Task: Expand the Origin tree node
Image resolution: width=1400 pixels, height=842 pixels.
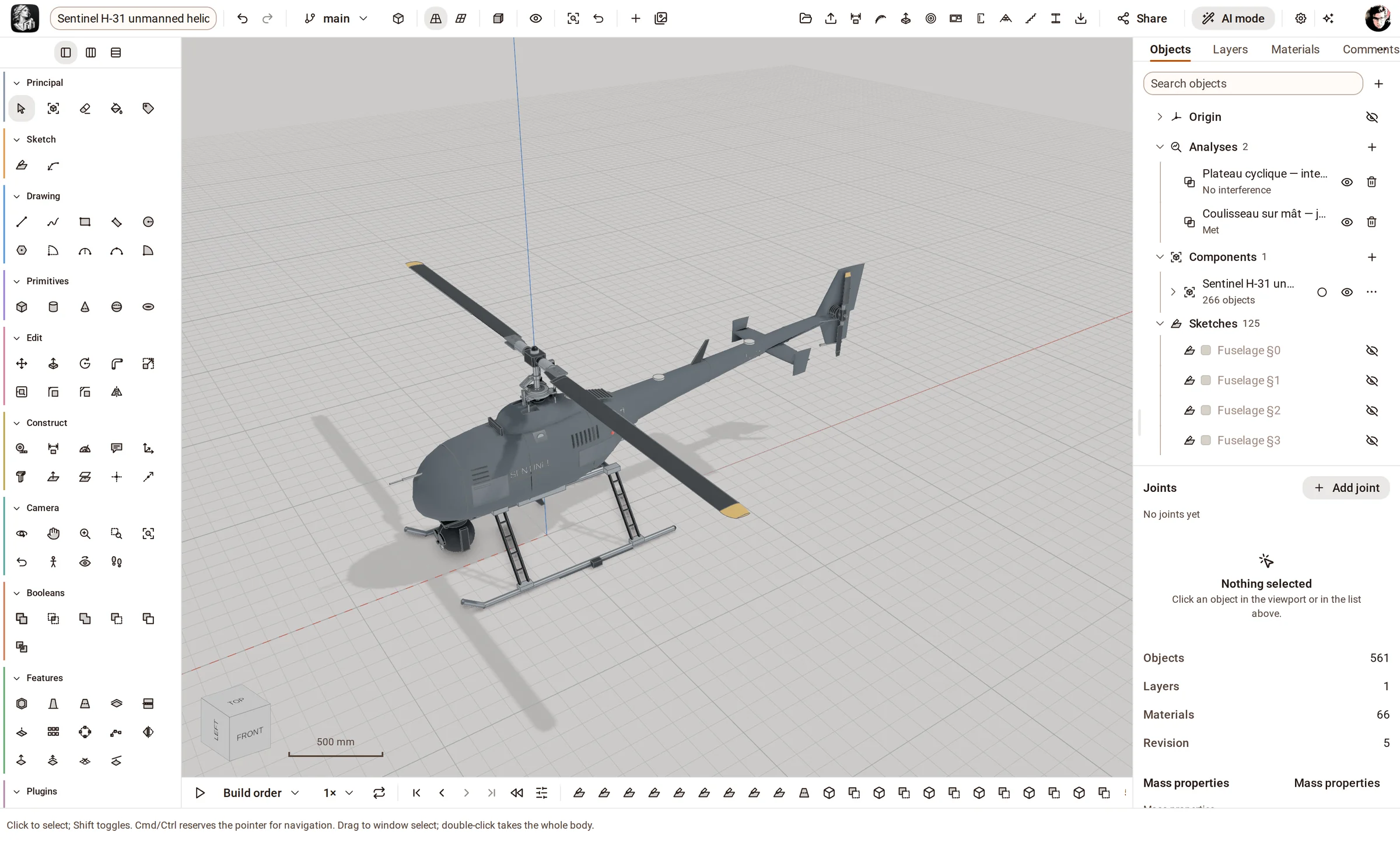Action: (1160, 117)
